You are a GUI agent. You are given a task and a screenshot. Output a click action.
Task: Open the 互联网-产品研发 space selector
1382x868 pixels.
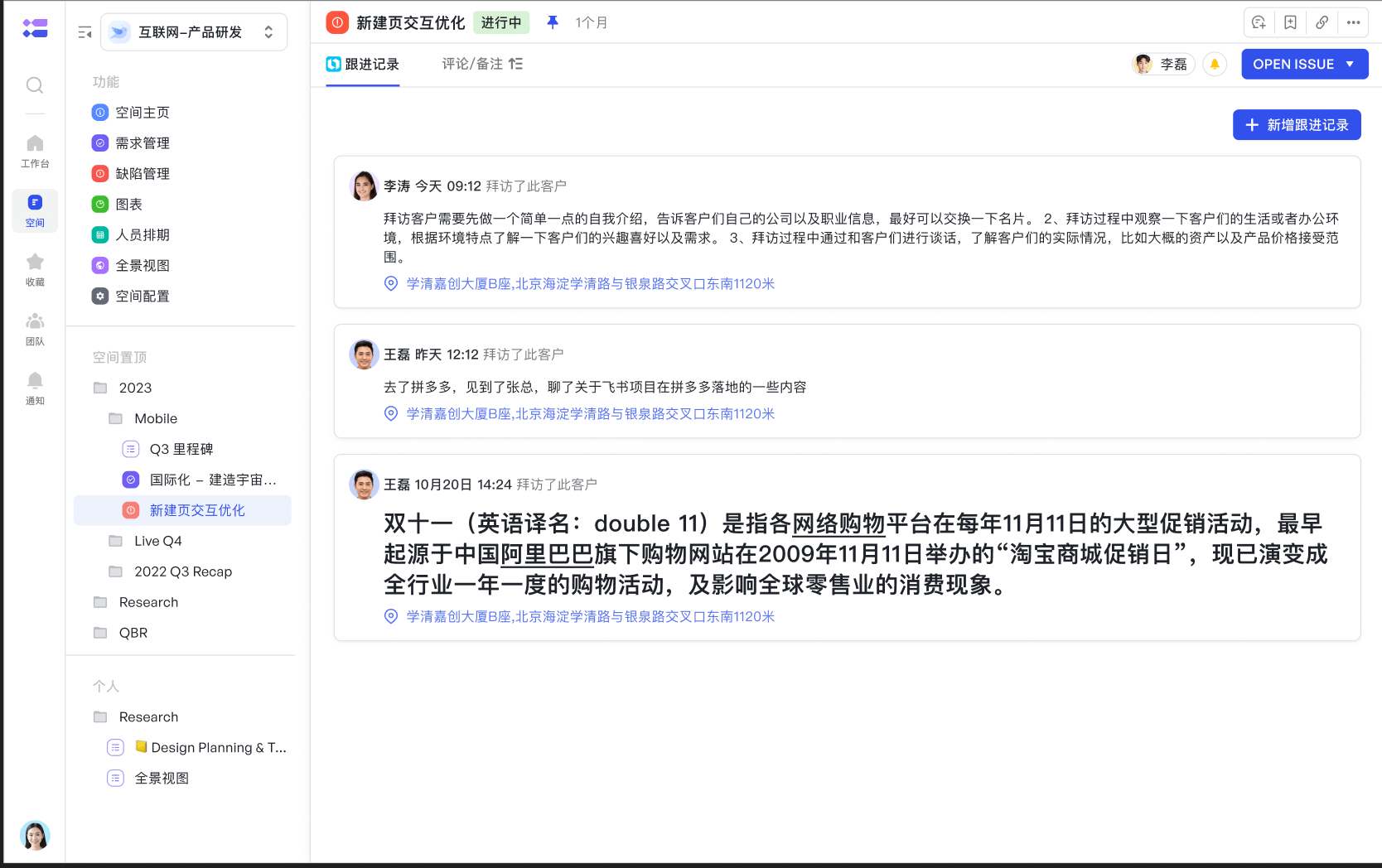[x=194, y=32]
